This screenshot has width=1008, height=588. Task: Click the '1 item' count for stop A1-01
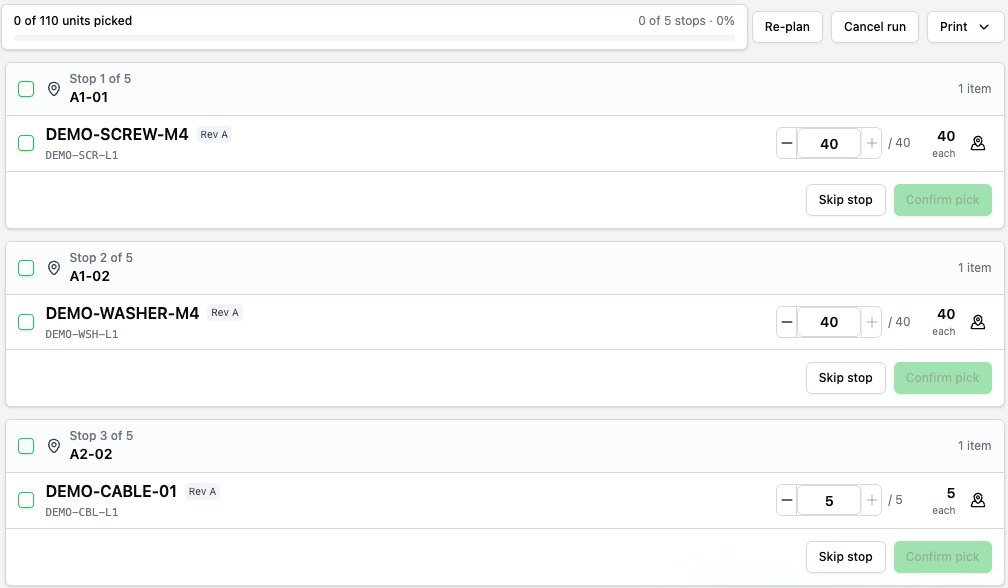974,89
